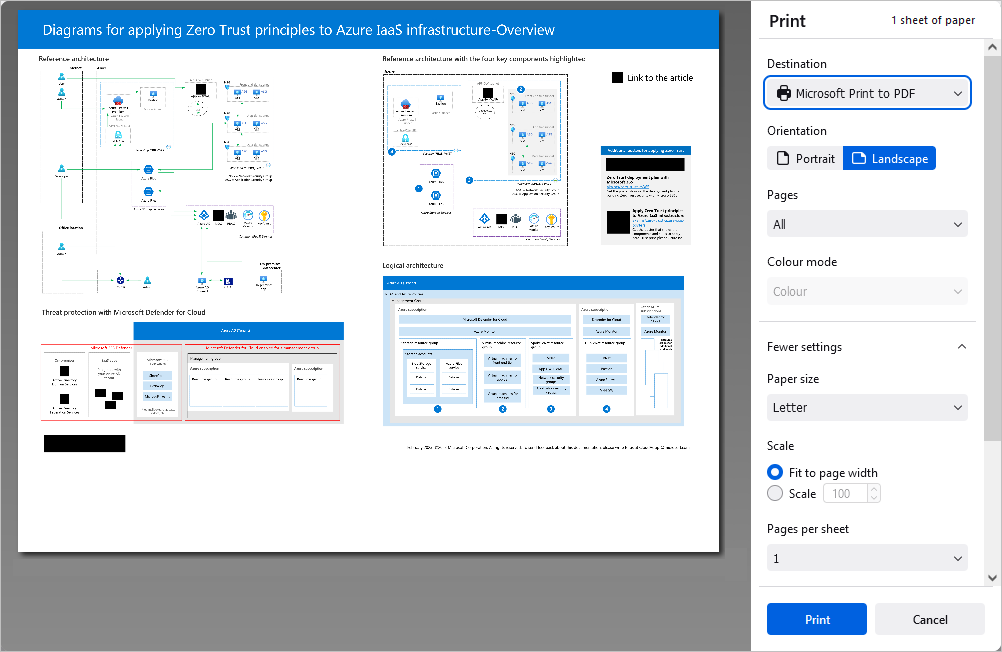1002x652 pixels.
Task: Select Portrait page orientation
Action: 805,159
